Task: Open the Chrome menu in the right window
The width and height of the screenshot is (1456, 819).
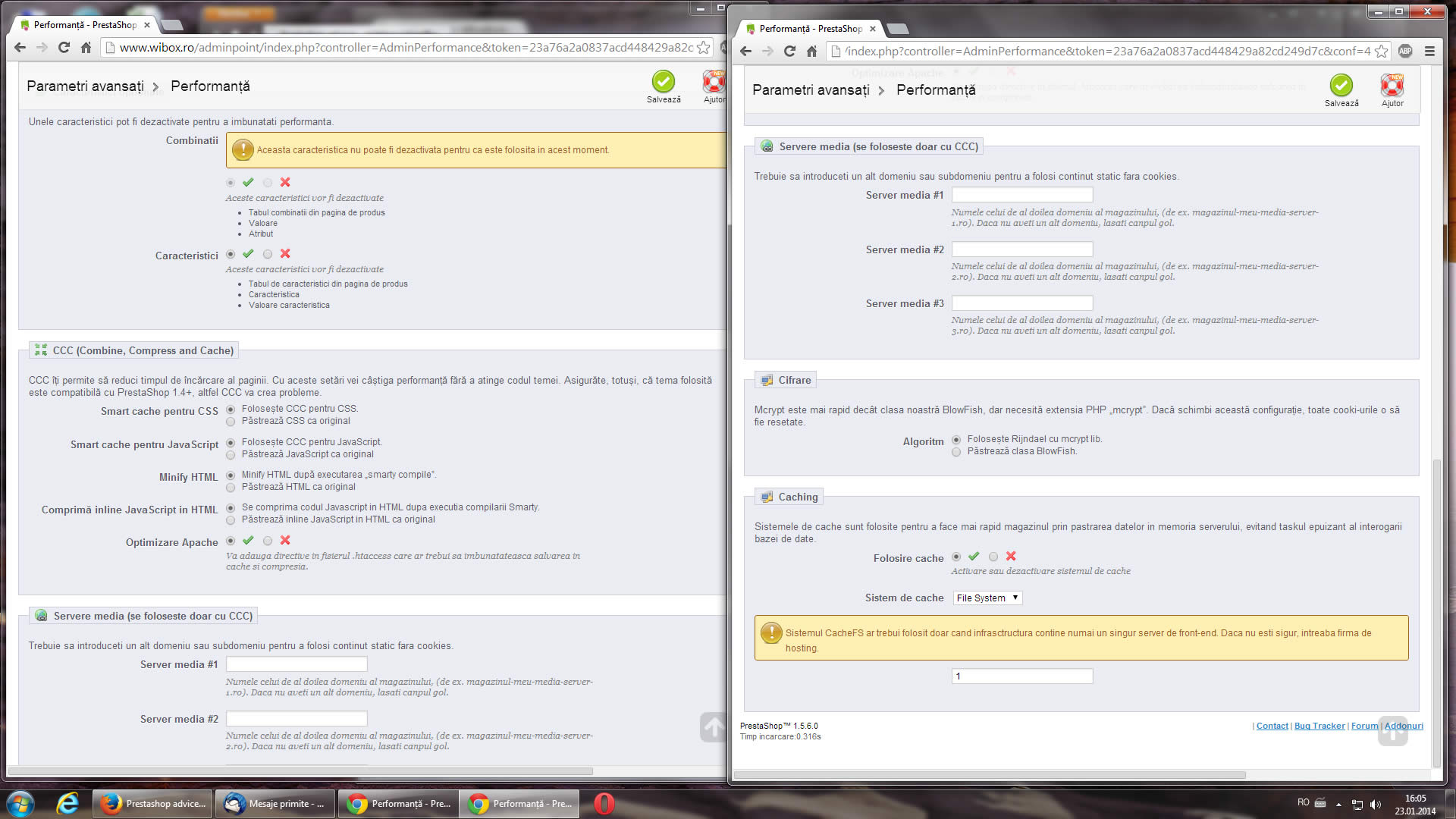Action: (1429, 52)
